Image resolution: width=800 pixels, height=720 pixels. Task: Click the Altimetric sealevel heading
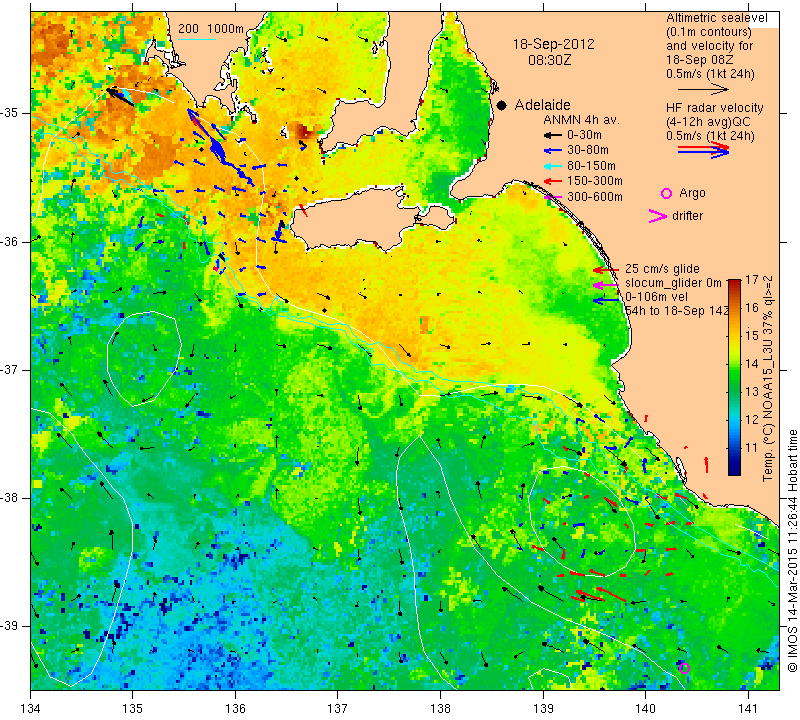pos(717,18)
